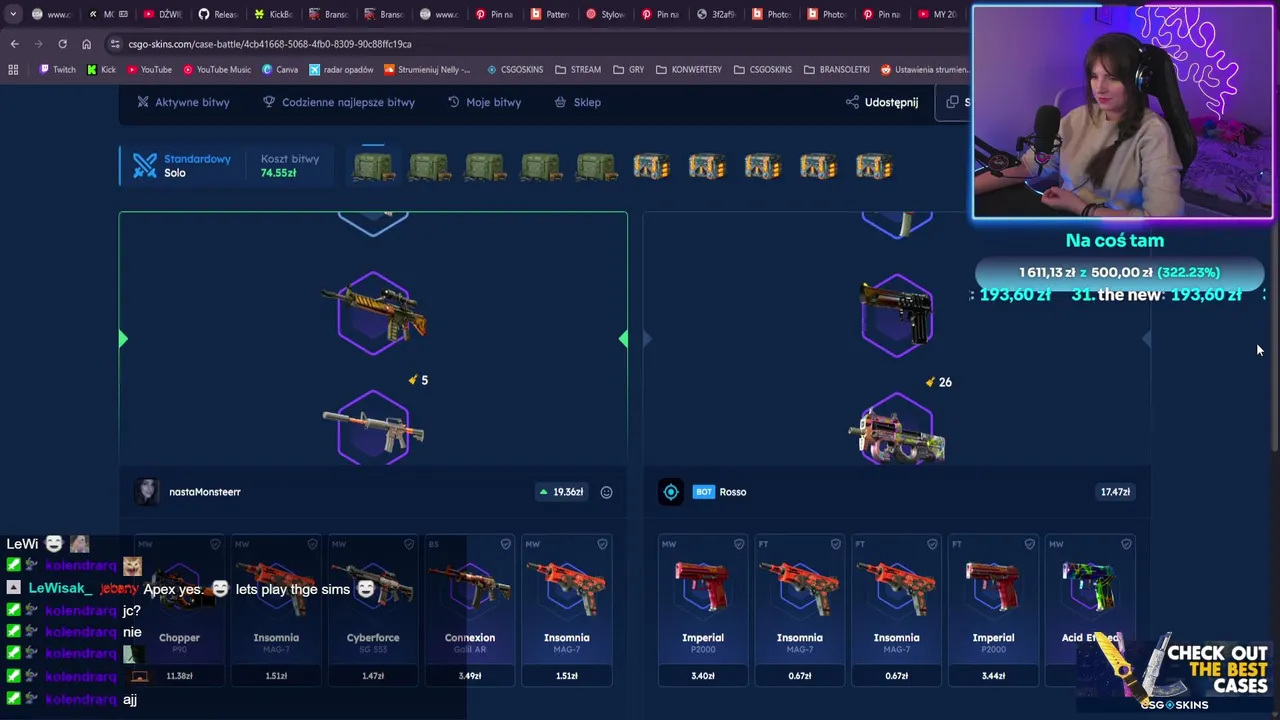Click shield icon on Imperial 3.40zł card
The height and width of the screenshot is (720, 1280).
[x=739, y=544]
